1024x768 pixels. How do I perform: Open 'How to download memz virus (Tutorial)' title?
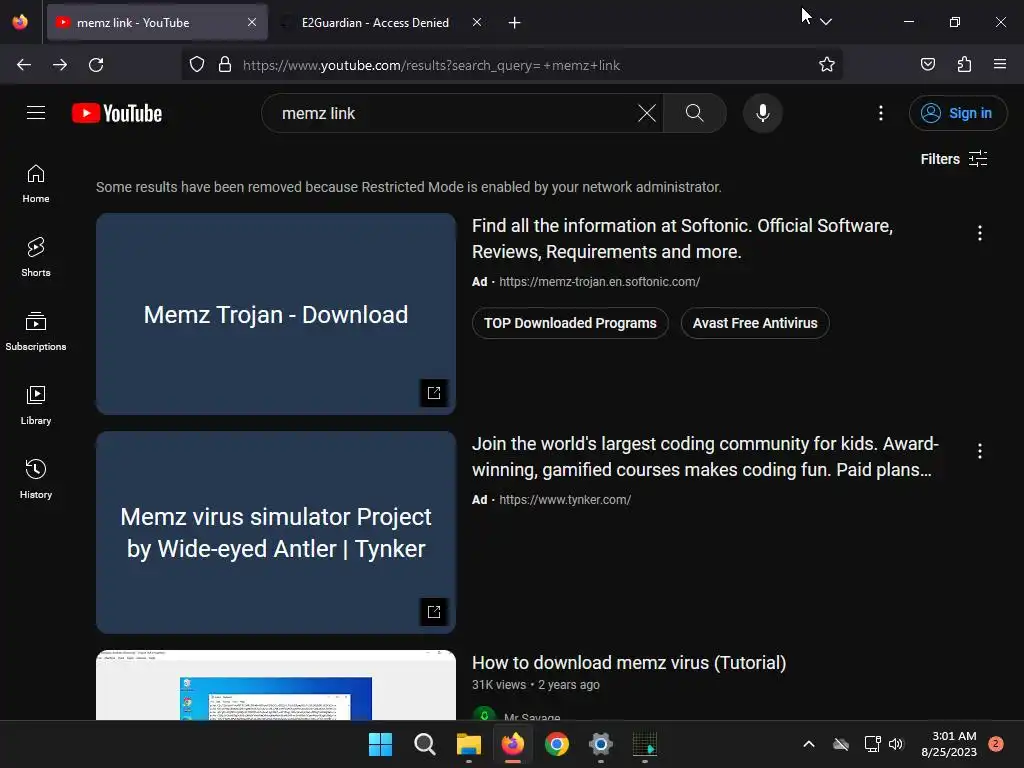[629, 662]
